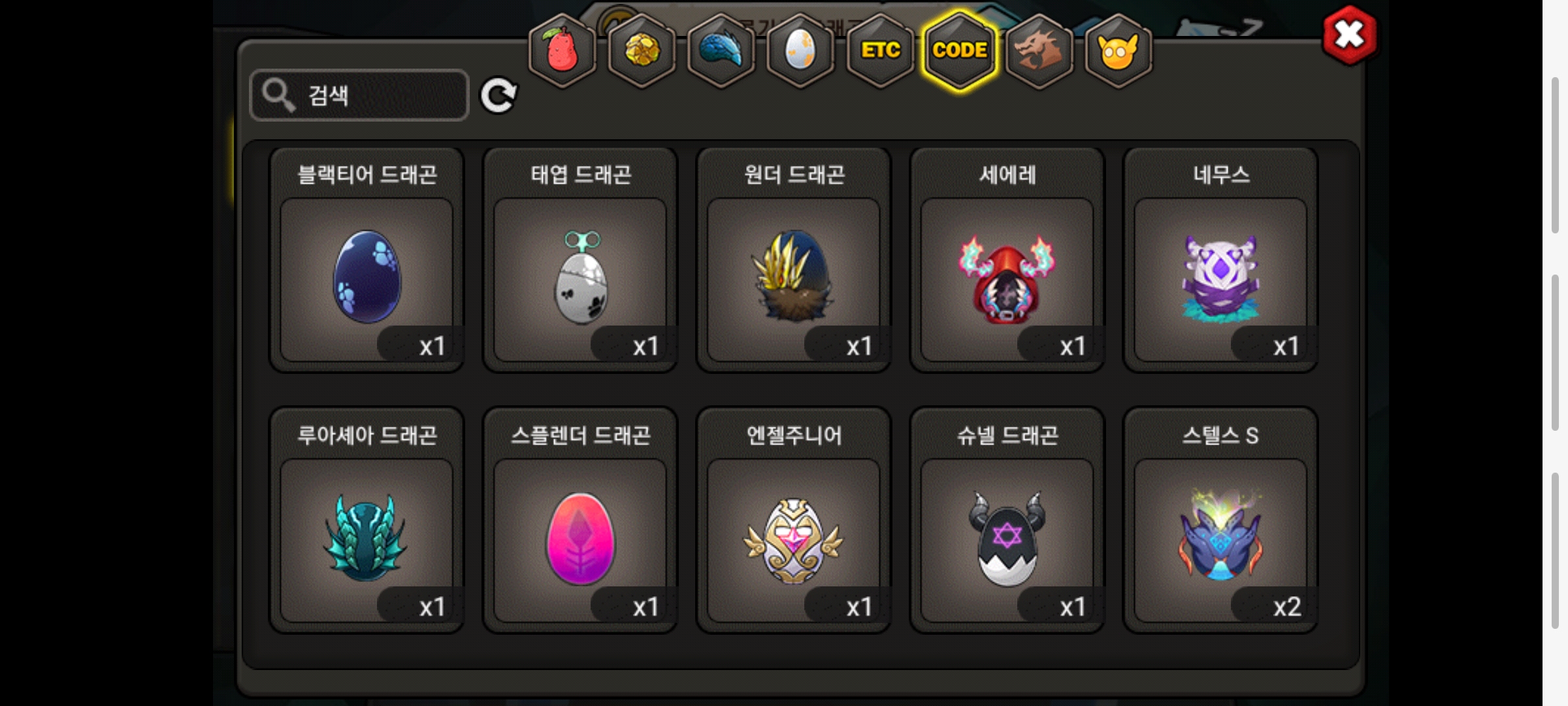Focus the 검색 search input field
The height and width of the screenshot is (706, 1568).
[x=359, y=95]
